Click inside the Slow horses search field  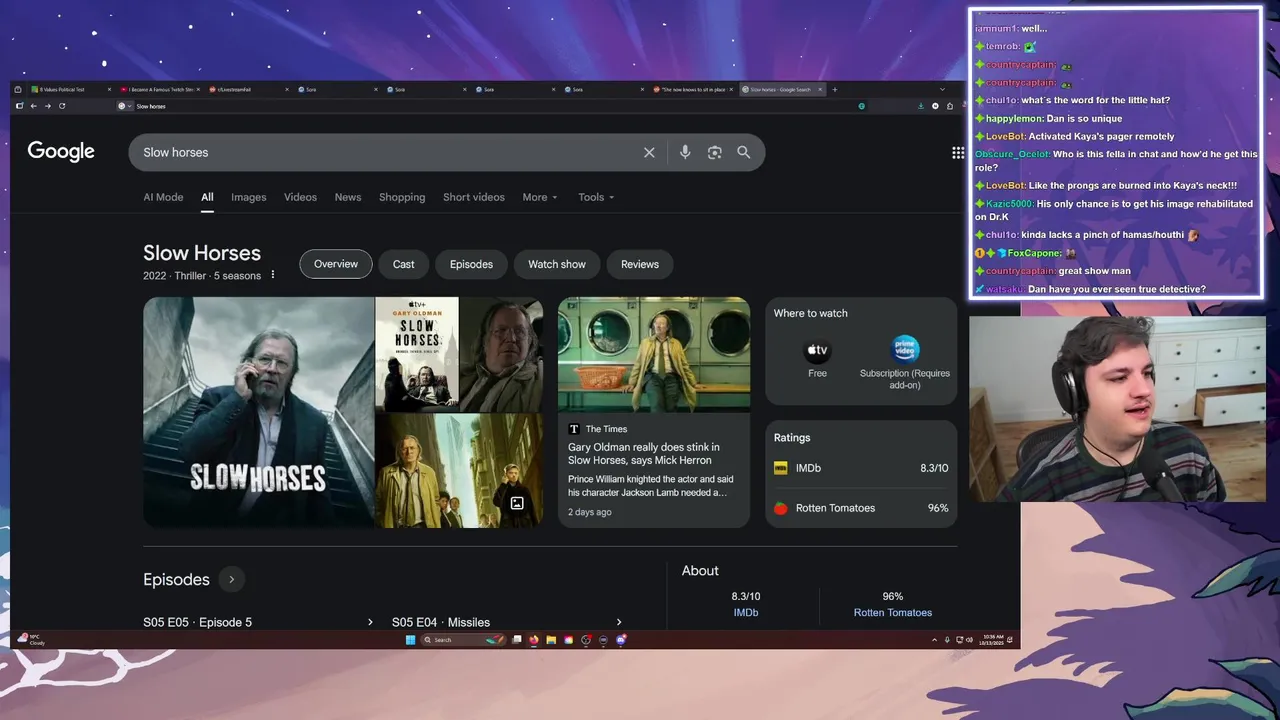390,152
